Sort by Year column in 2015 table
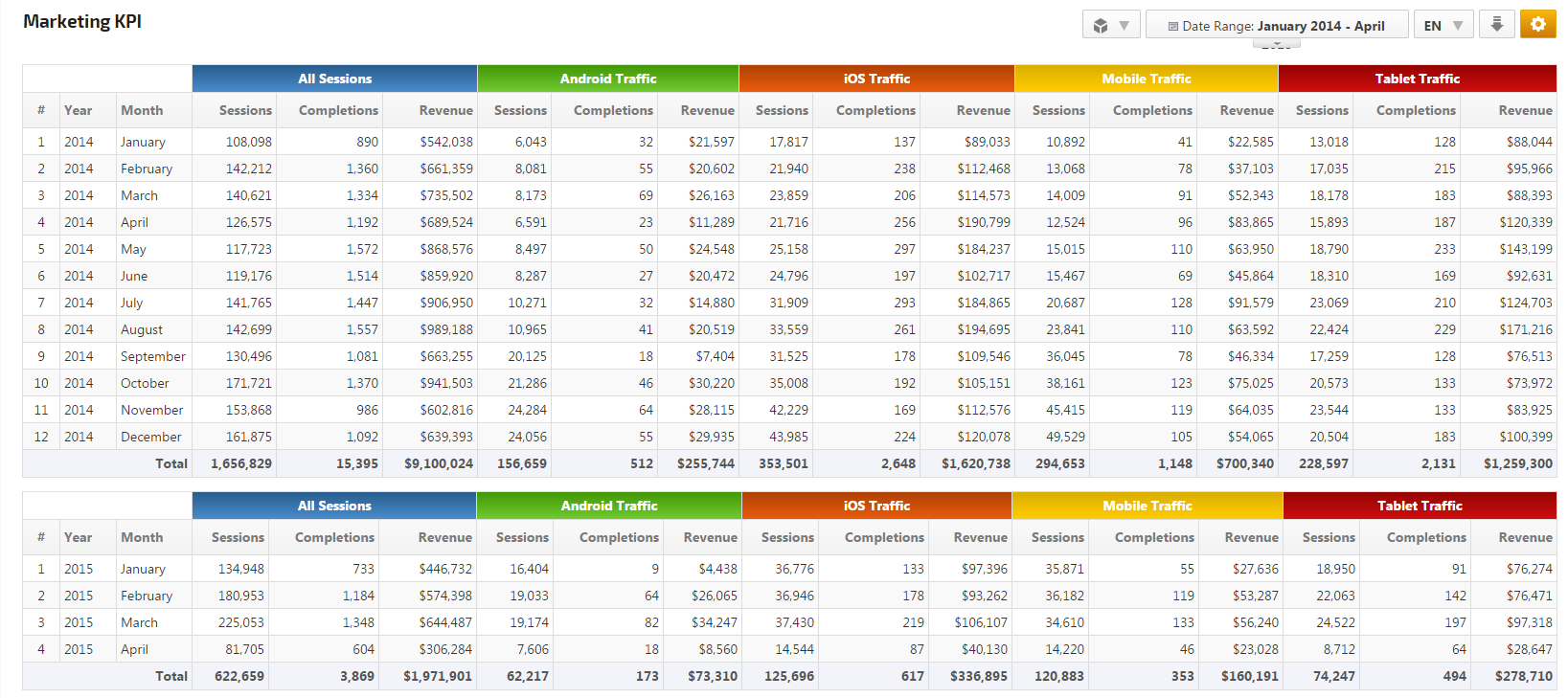Viewport: 1568px width, 698px height. pyautogui.click(x=79, y=537)
